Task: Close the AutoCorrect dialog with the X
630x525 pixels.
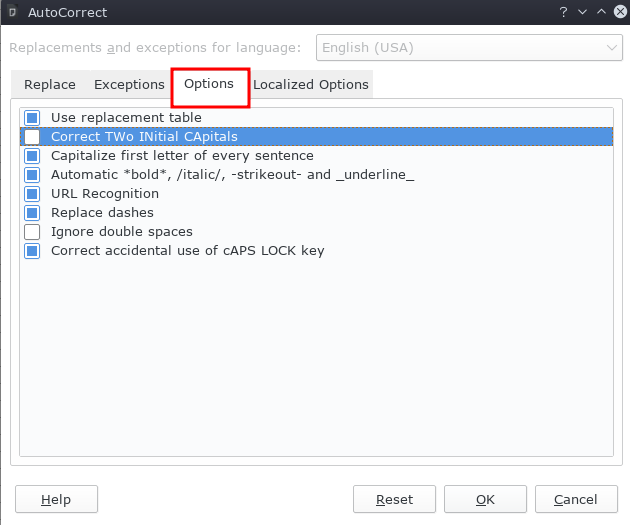Action: click(x=619, y=12)
